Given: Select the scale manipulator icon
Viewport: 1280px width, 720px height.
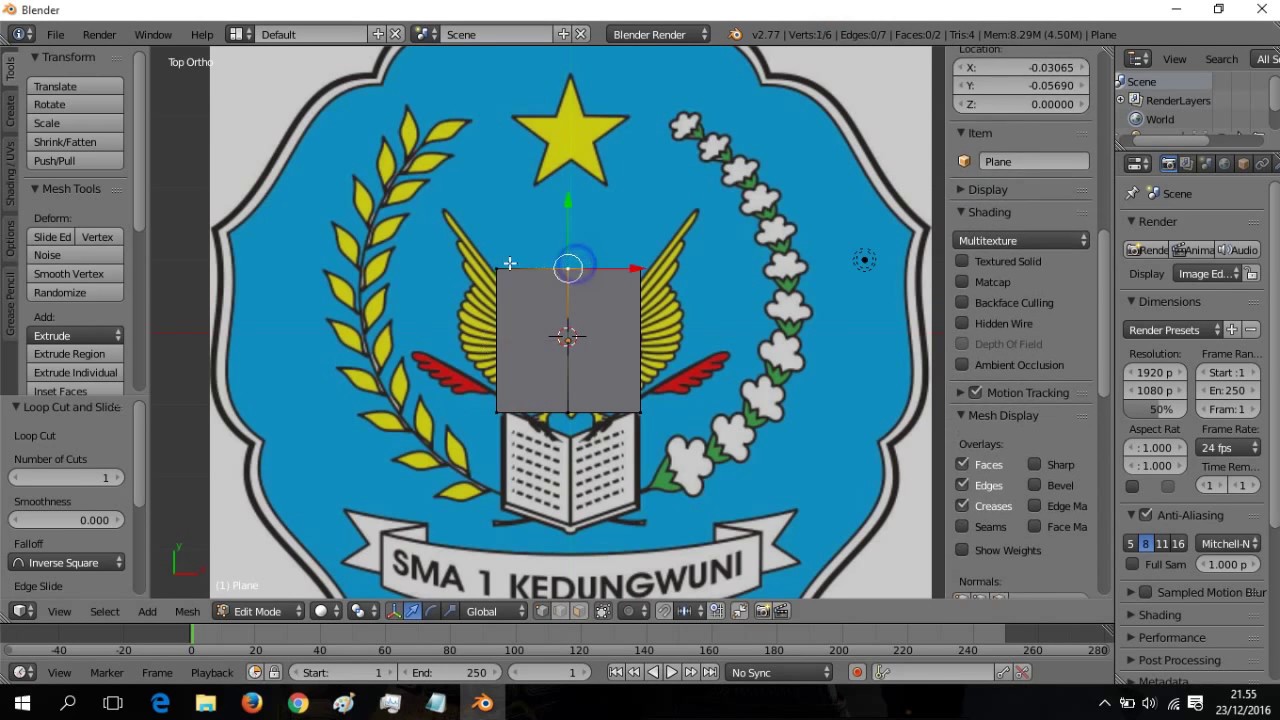Looking at the screenshot, I should pyautogui.click(x=449, y=611).
